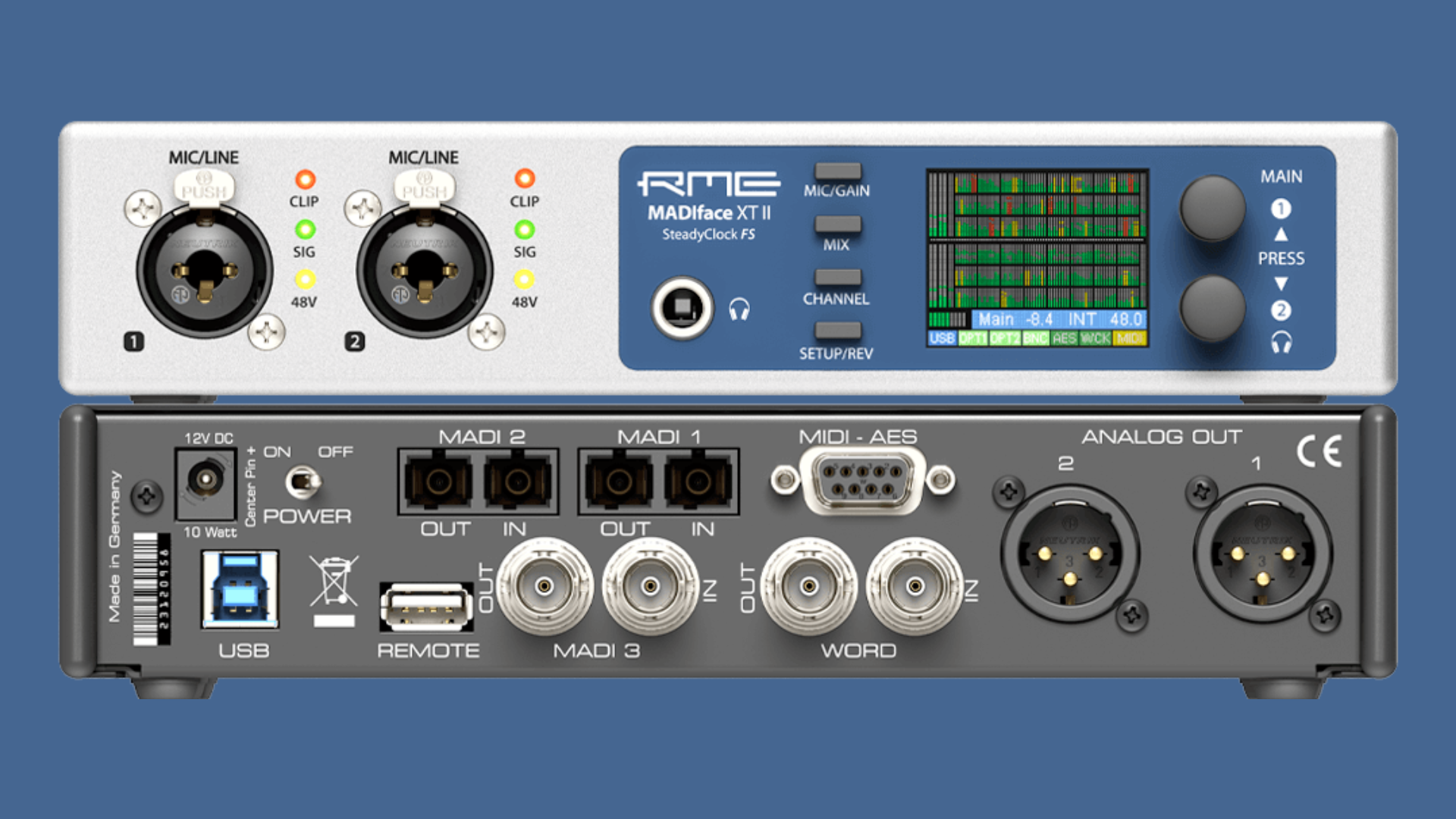This screenshot has height=819, width=1456.
Task: Select the RME logo on the front panel
Action: tap(711, 182)
